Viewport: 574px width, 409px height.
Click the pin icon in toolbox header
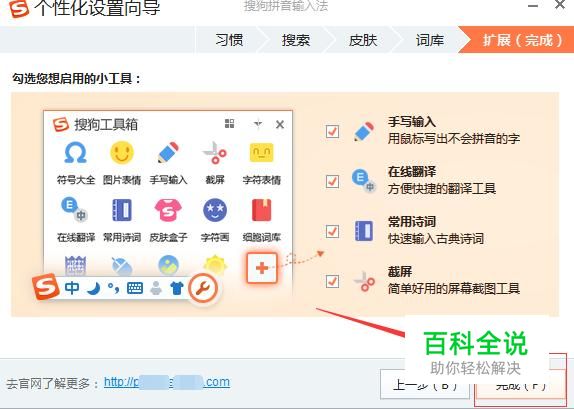click(258, 124)
